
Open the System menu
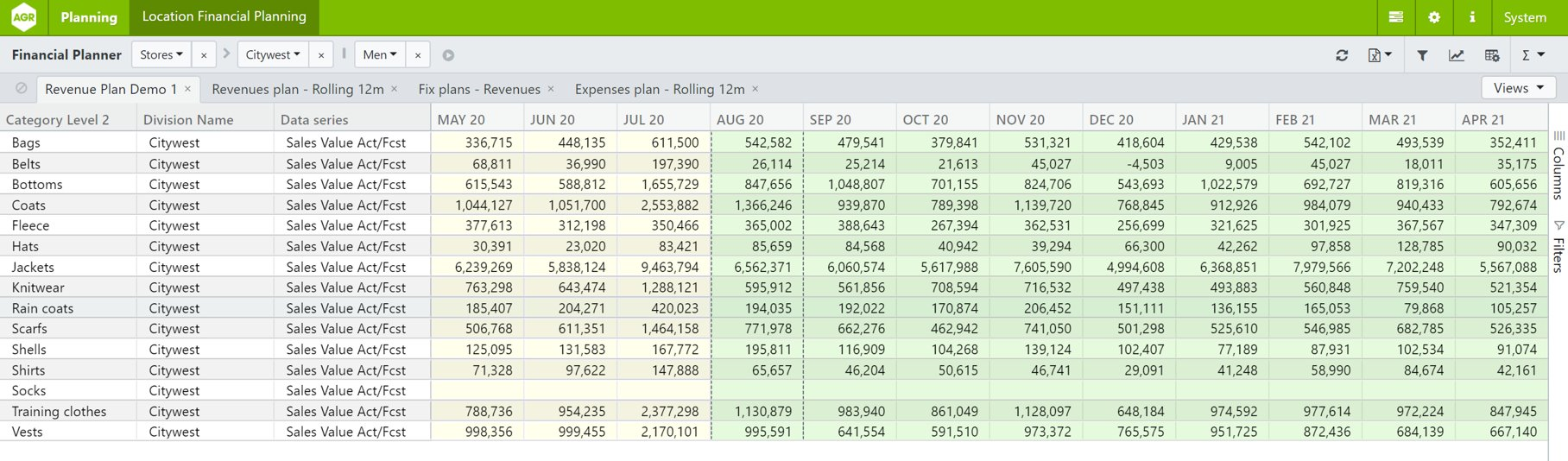click(1525, 17)
